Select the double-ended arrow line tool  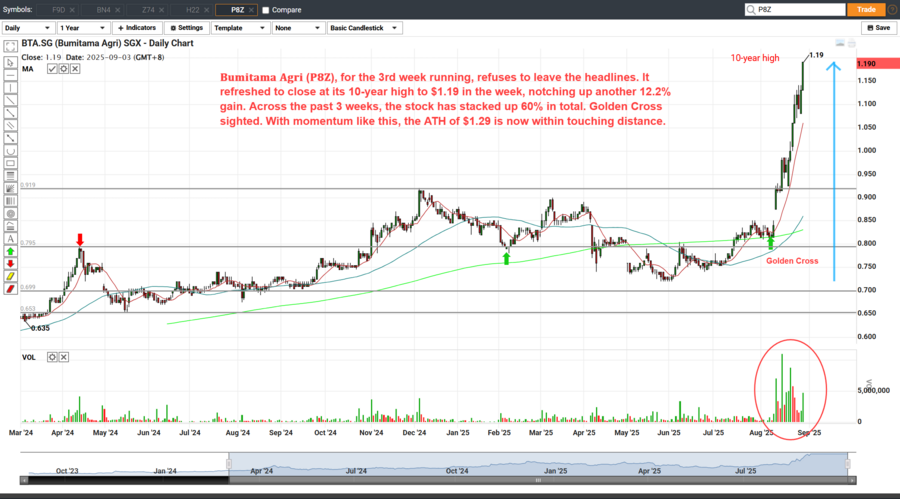pos(10,138)
